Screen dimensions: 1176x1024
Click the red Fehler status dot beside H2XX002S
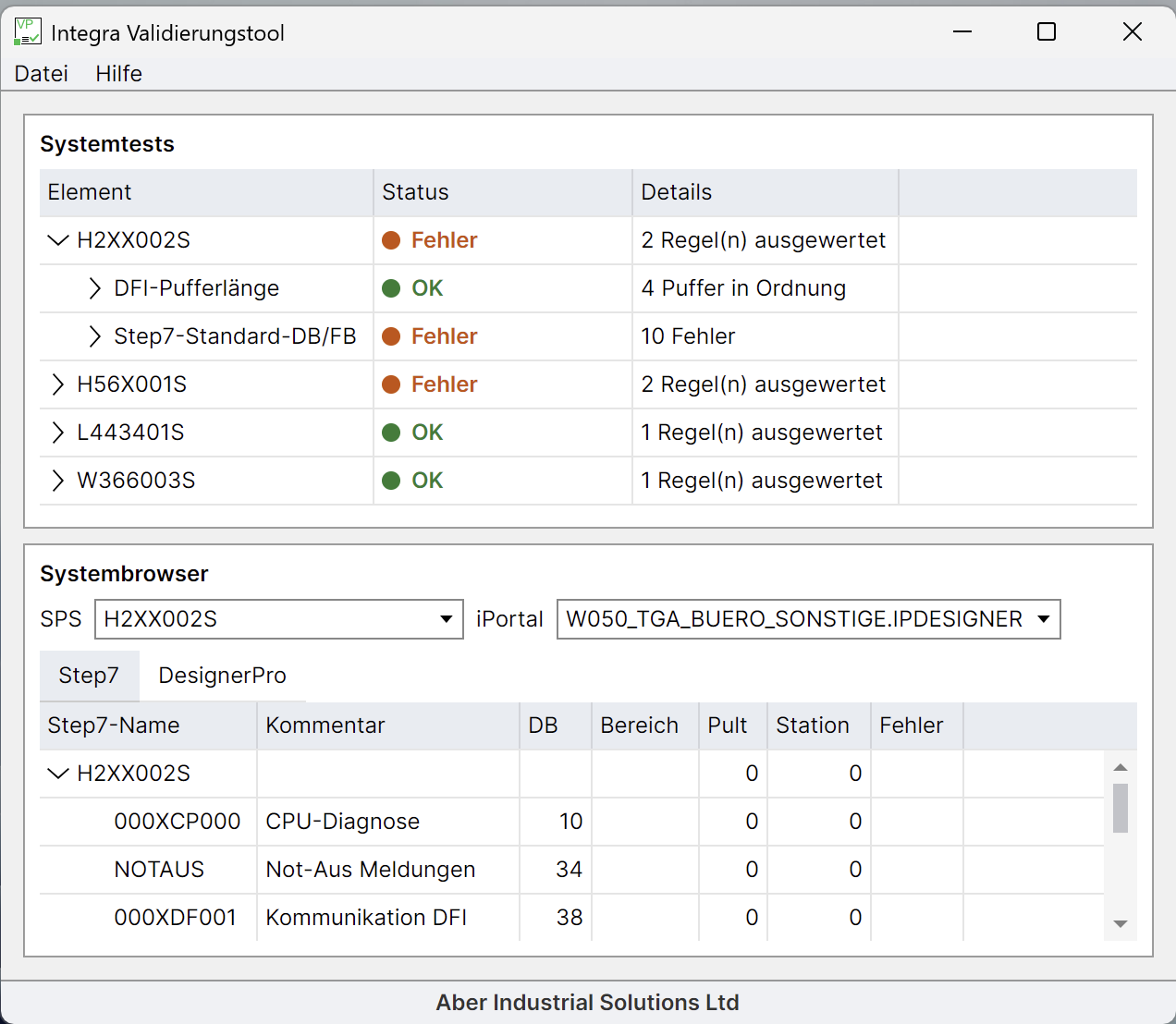point(391,240)
